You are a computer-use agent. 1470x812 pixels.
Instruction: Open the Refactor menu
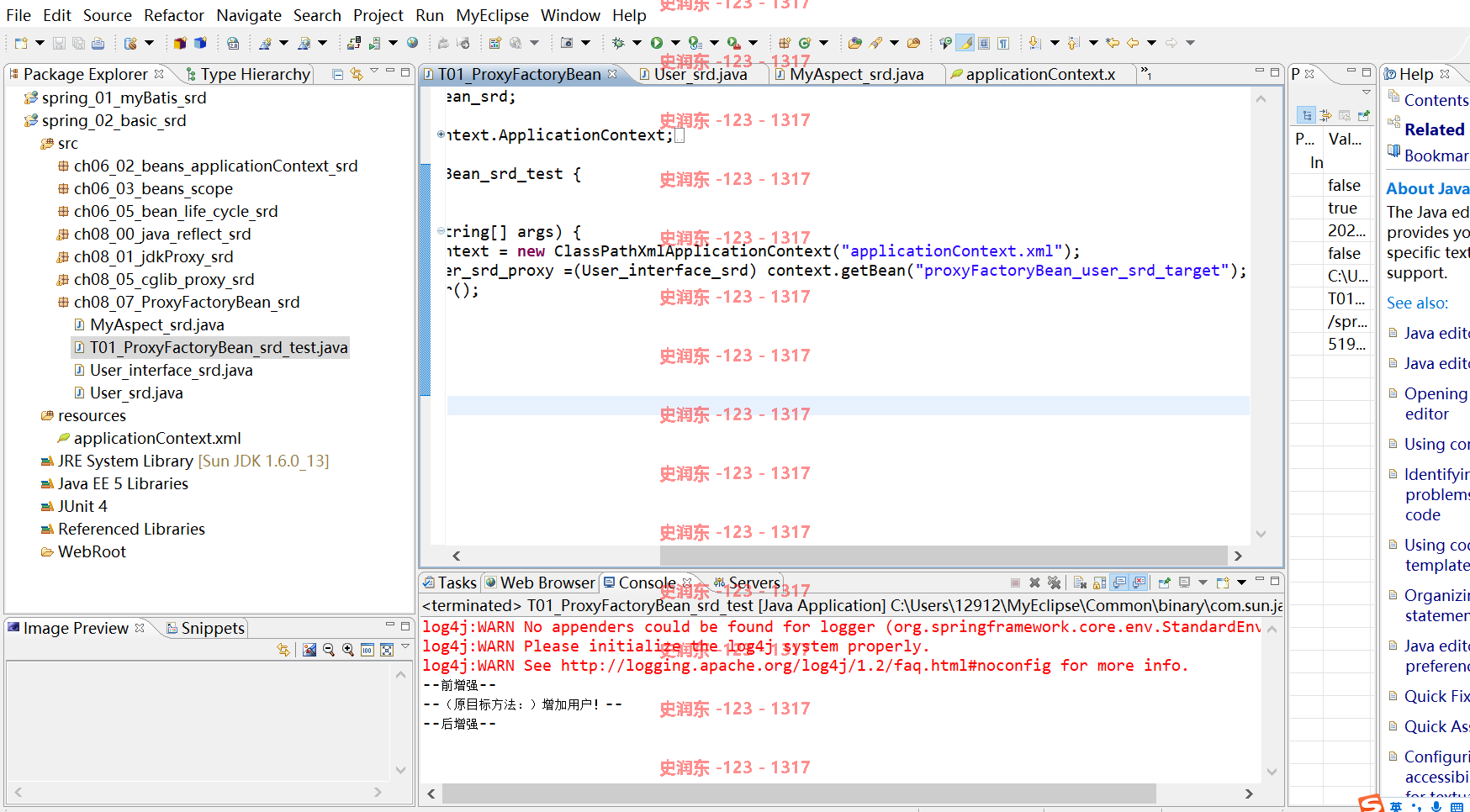pos(173,15)
